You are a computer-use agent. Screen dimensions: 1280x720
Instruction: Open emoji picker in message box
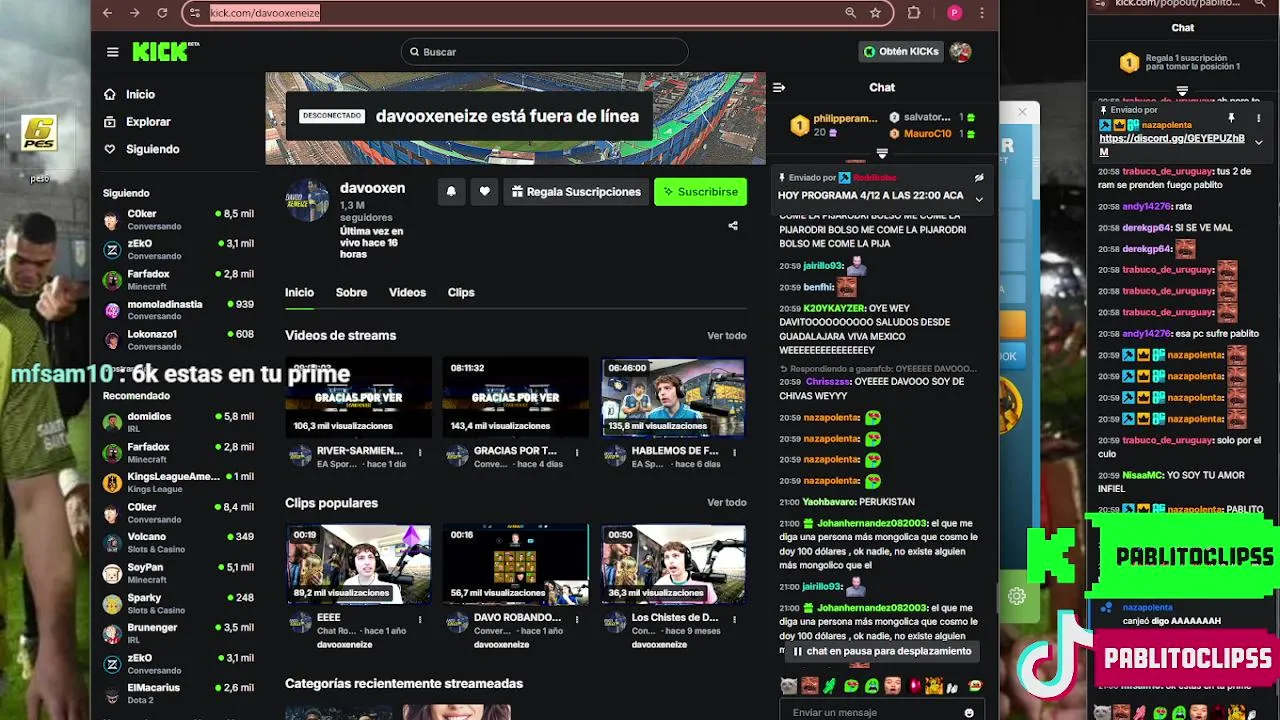[x=968, y=713]
